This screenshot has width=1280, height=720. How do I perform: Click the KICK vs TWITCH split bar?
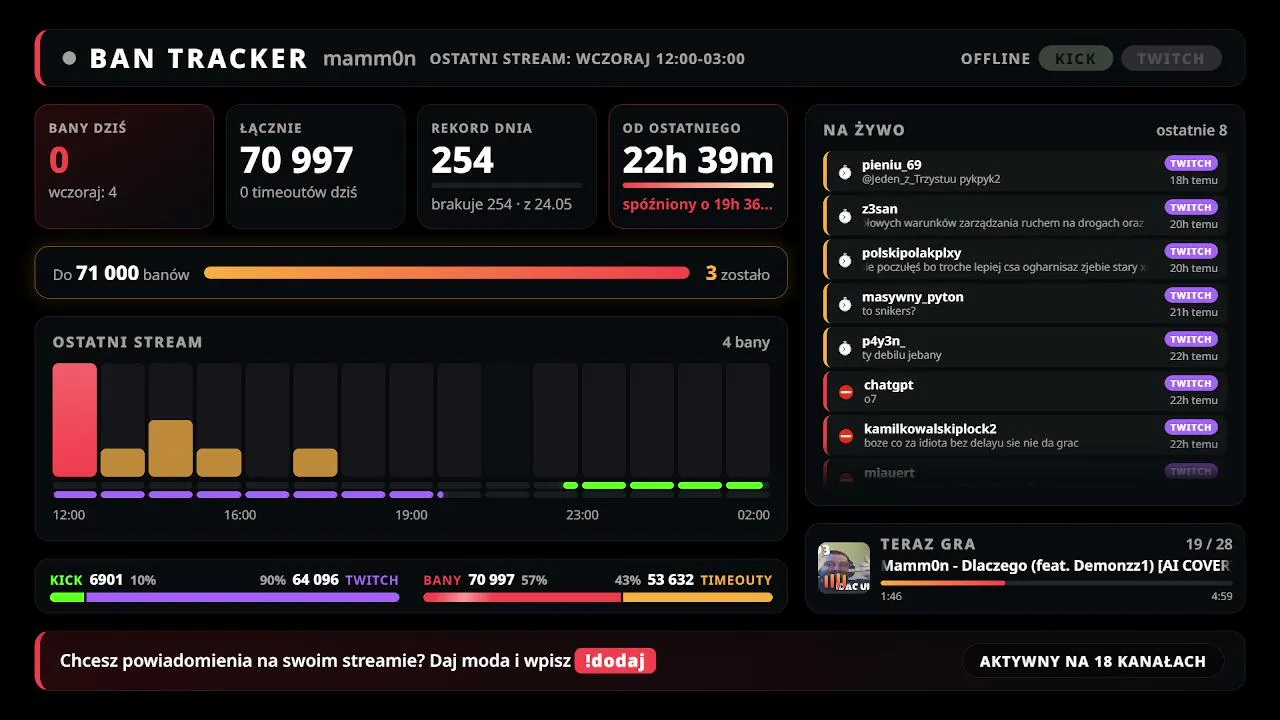224,597
